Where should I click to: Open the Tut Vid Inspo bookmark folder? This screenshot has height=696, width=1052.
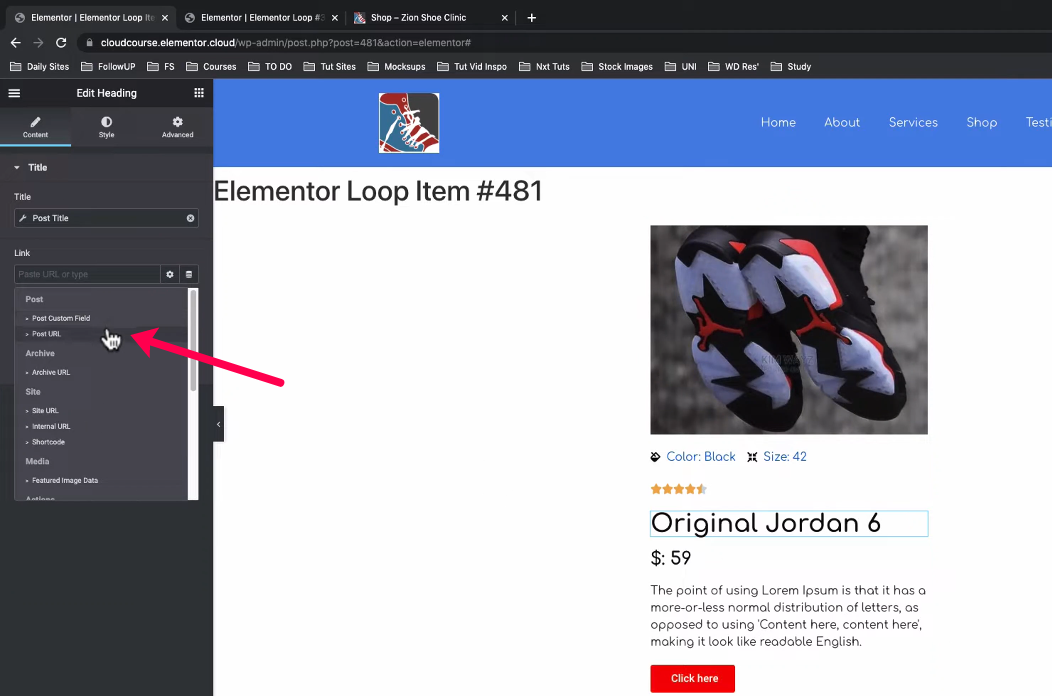pyautogui.click(x=472, y=66)
